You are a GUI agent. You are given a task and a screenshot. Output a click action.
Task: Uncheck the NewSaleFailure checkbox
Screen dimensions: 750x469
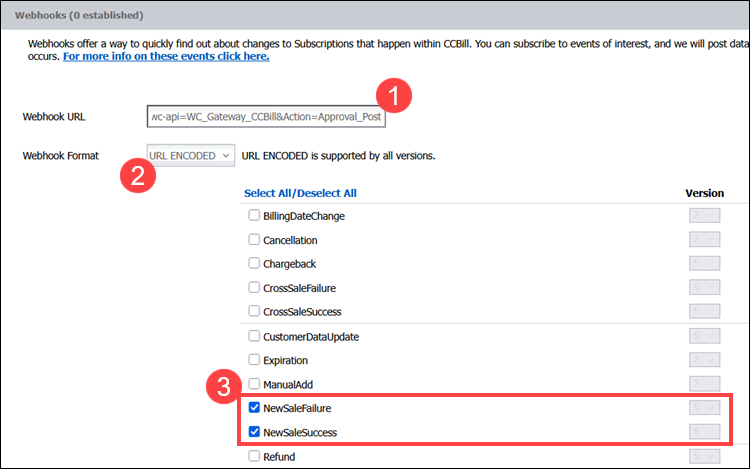[254, 408]
